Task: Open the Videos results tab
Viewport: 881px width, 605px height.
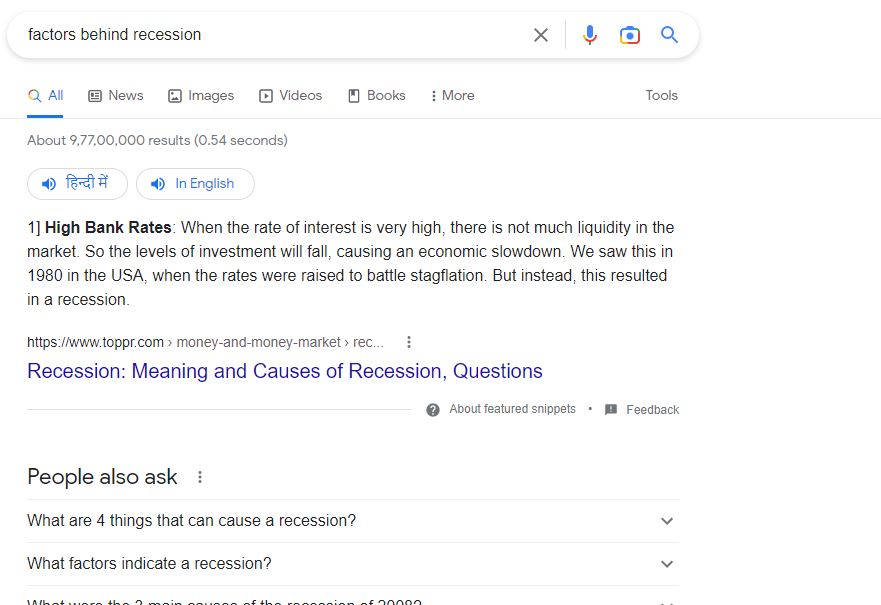Action: (x=291, y=96)
